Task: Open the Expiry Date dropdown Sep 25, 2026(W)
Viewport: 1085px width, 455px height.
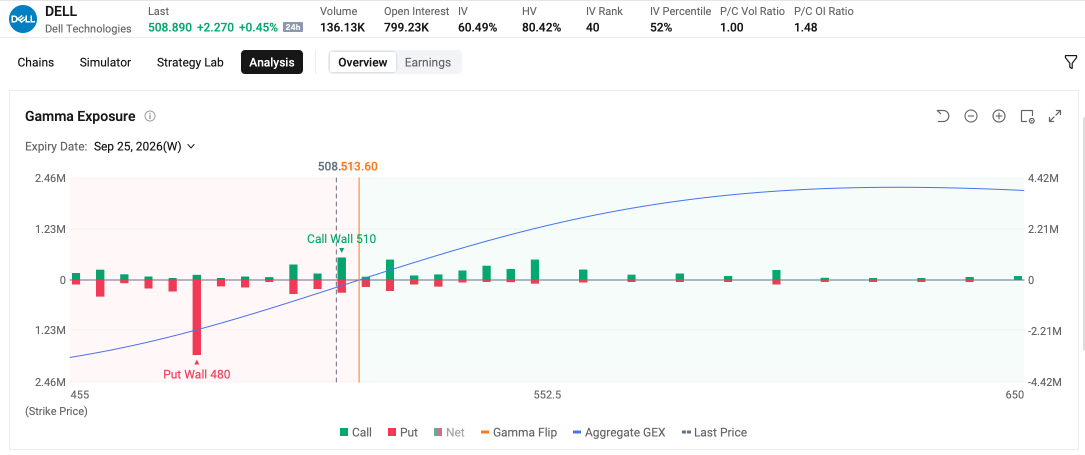Action: click(144, 146)
